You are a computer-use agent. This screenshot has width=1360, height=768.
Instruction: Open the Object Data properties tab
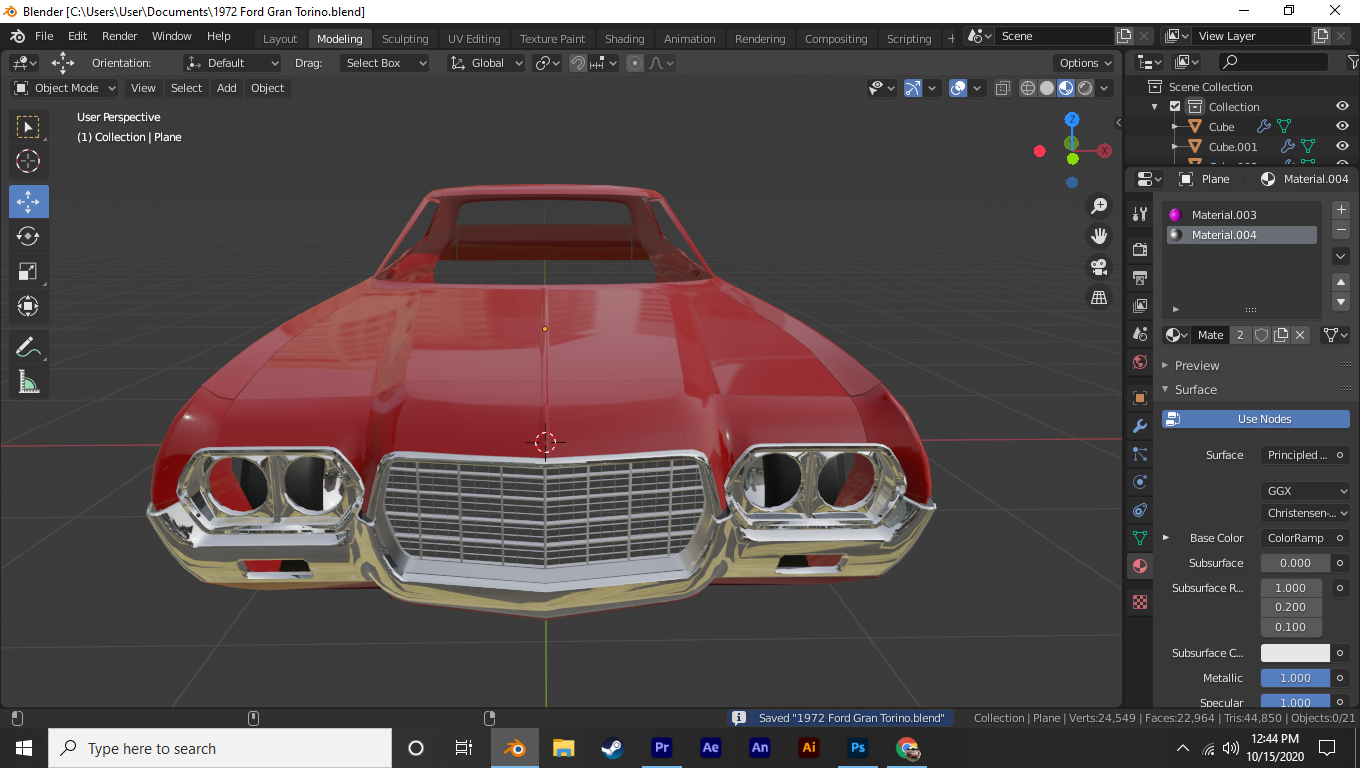click(1139, 538)
